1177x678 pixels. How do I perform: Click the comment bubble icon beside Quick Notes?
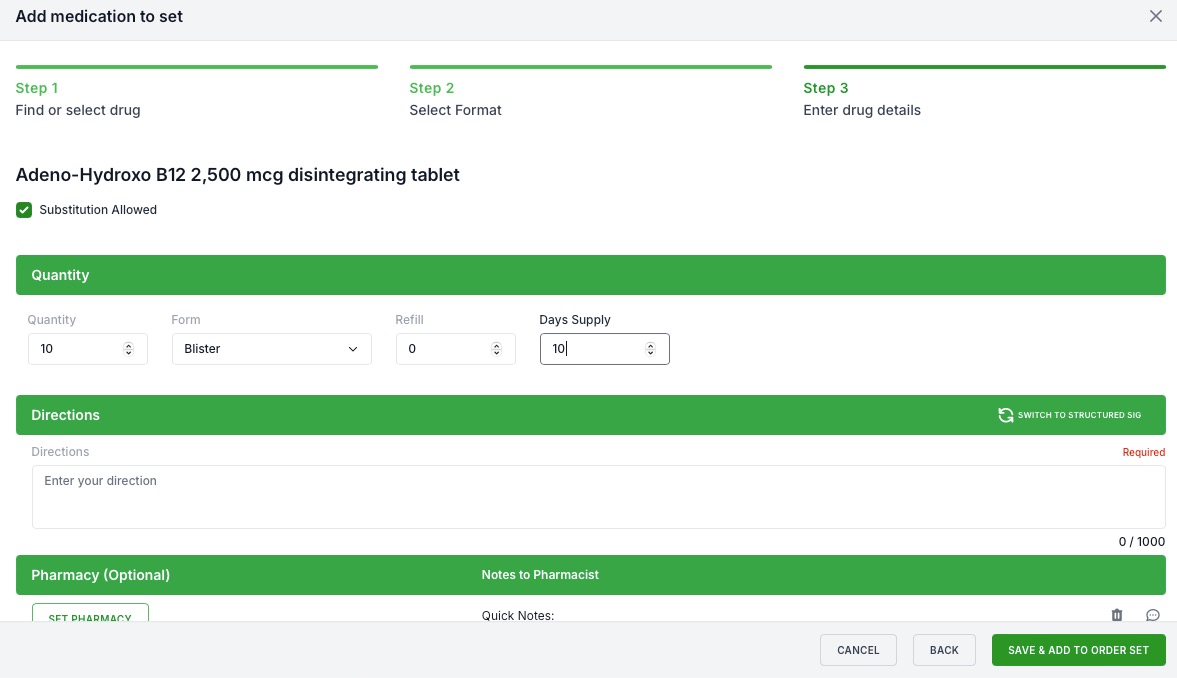click(x=1153, y=615)
